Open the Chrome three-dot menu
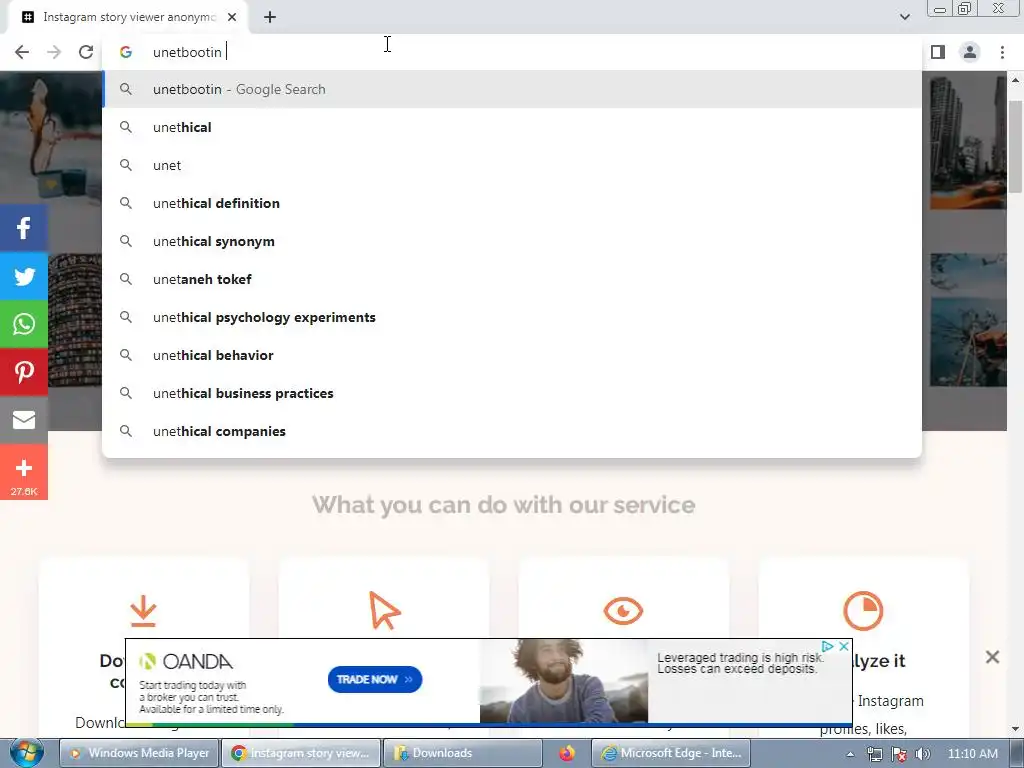Viewport: 1024px width, 768px height. tap(1002, 52)
